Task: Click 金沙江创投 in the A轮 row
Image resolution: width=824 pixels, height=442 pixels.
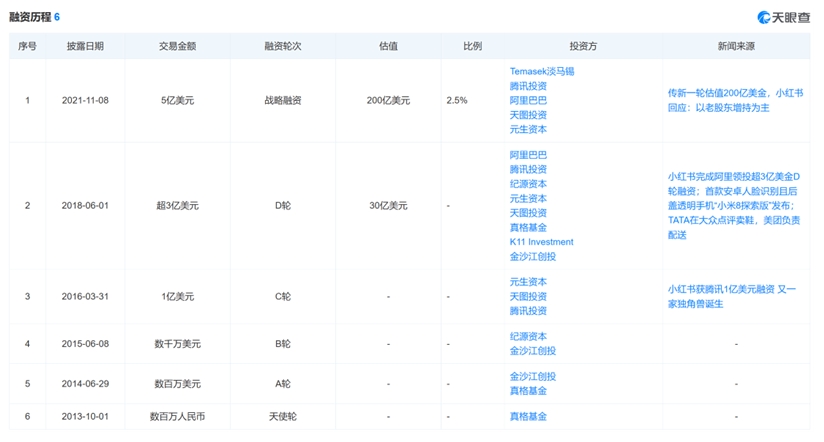Action: click(x=532, y=377)
